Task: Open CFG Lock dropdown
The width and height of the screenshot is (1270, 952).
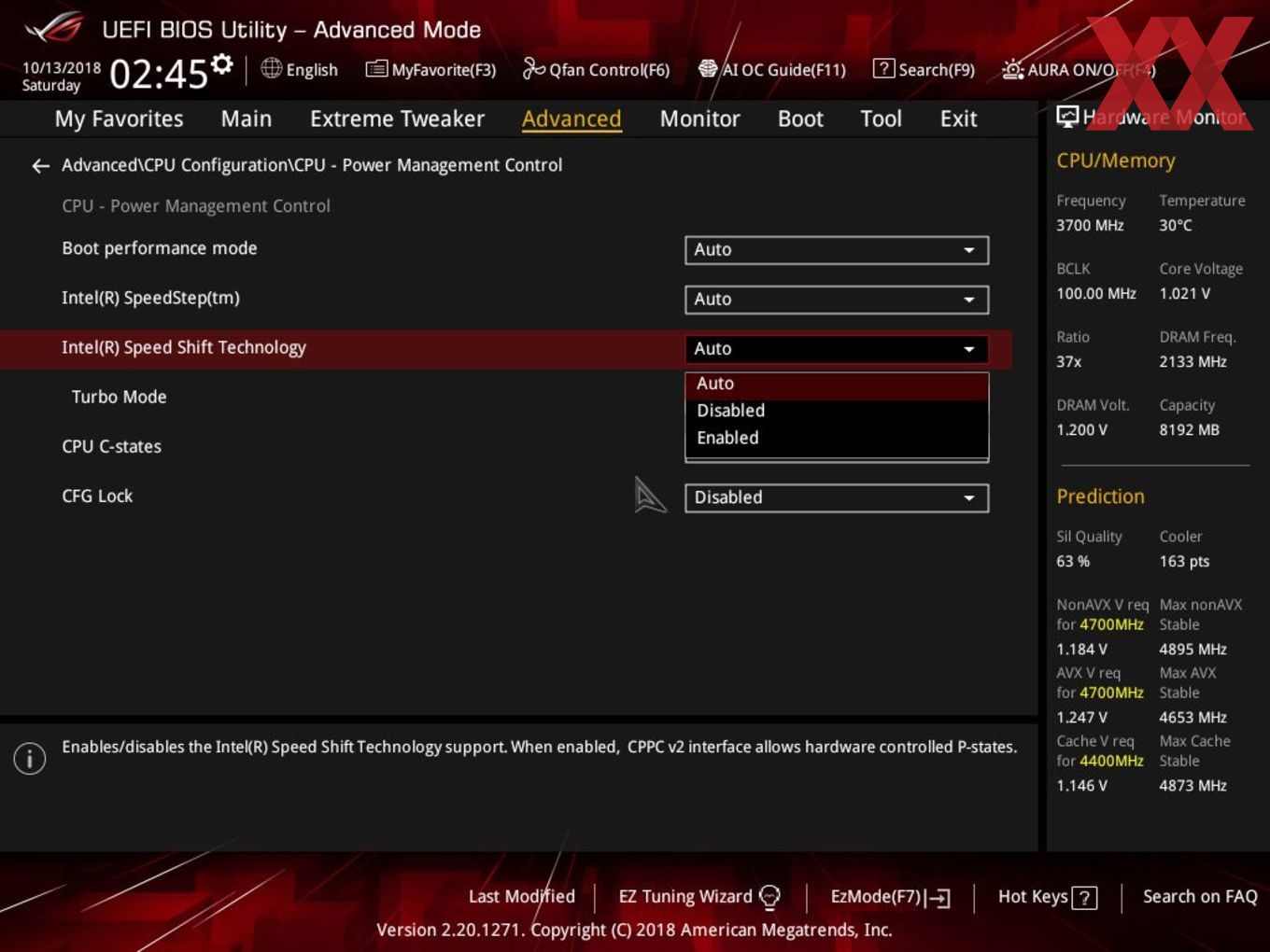Action: [837, 497]
